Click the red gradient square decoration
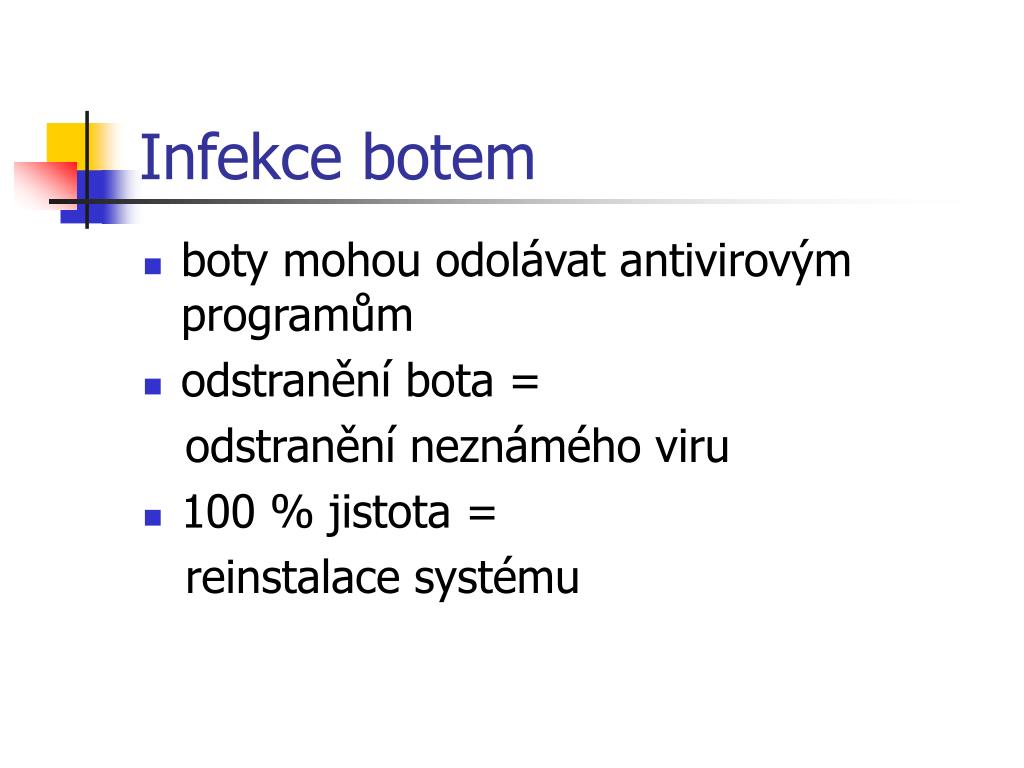1024x768 pixels. (46, 185)
